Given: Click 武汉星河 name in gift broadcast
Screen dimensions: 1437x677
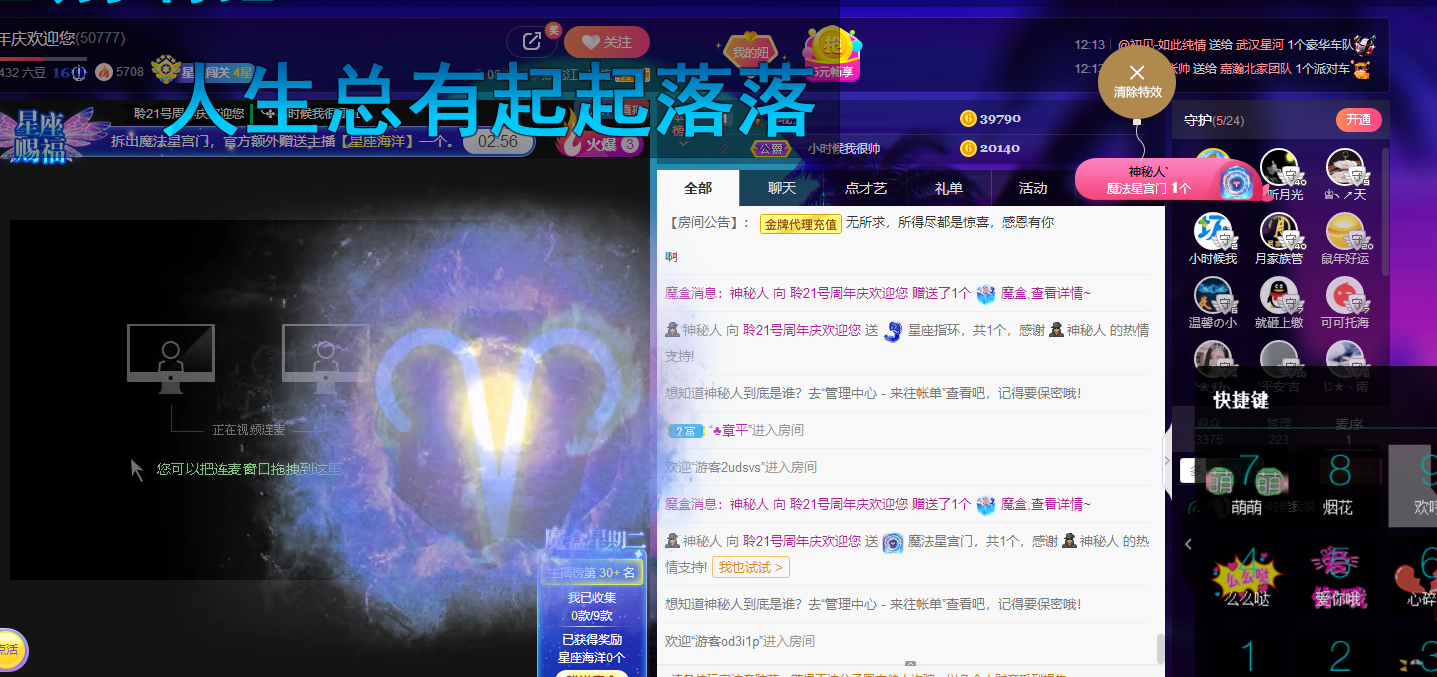Looking at the screenshot, I should coord(1260,45).
